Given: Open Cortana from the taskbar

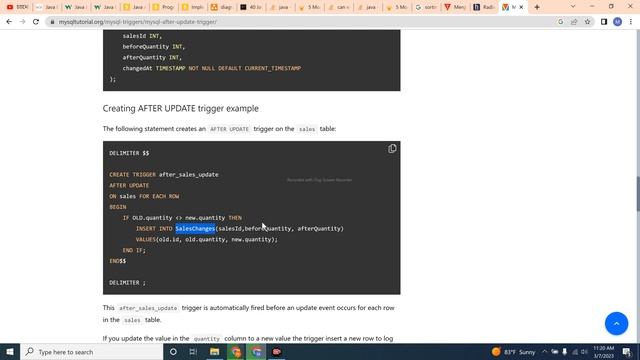Looking at the screenshot, I should click(x=173, y=351).
